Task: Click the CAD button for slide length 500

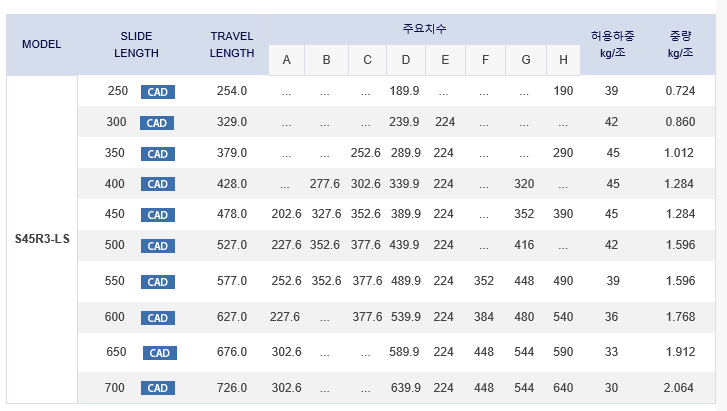Action: tap(158, 246)
